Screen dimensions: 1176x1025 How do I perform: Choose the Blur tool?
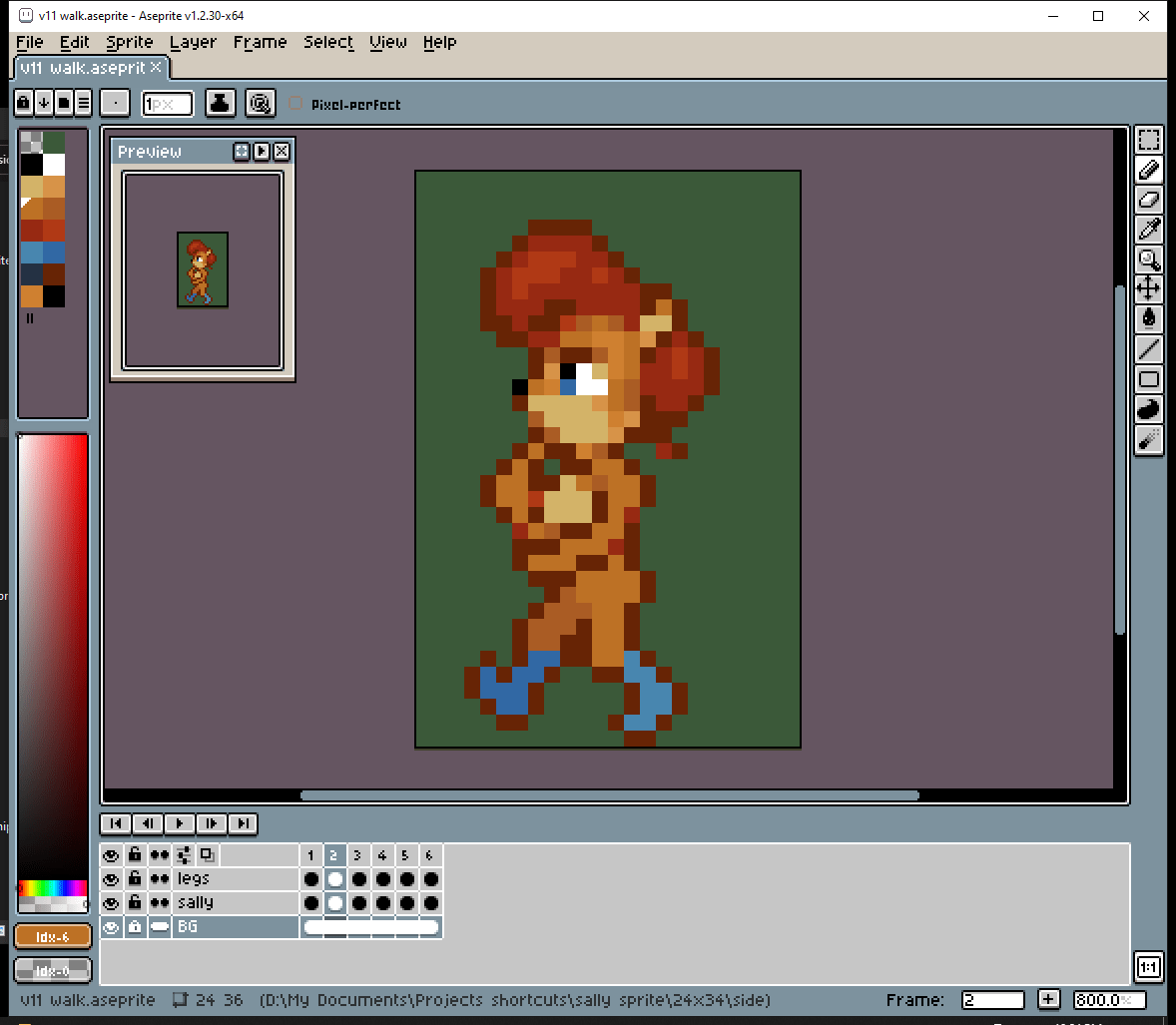1149,439
